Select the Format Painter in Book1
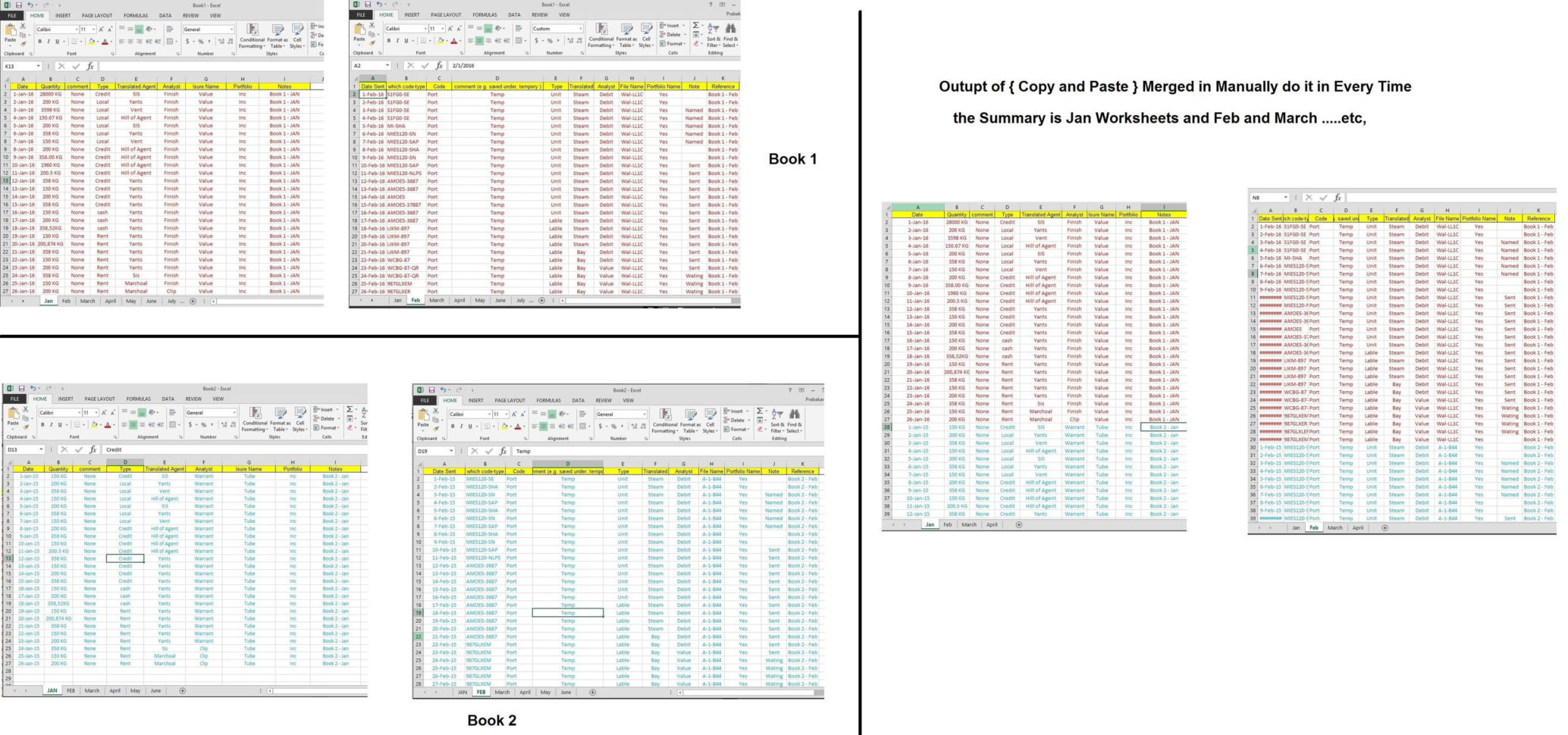The image size is (1568, 735). [x=23, y=44]
